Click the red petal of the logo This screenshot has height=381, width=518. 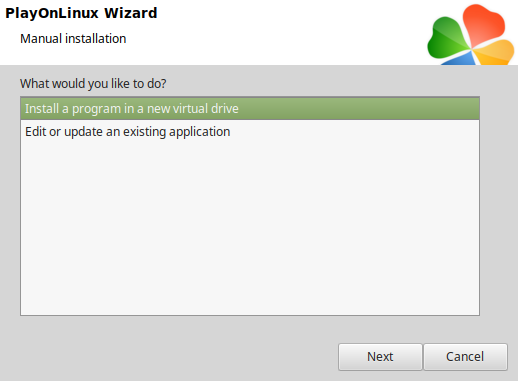point(483,25)
